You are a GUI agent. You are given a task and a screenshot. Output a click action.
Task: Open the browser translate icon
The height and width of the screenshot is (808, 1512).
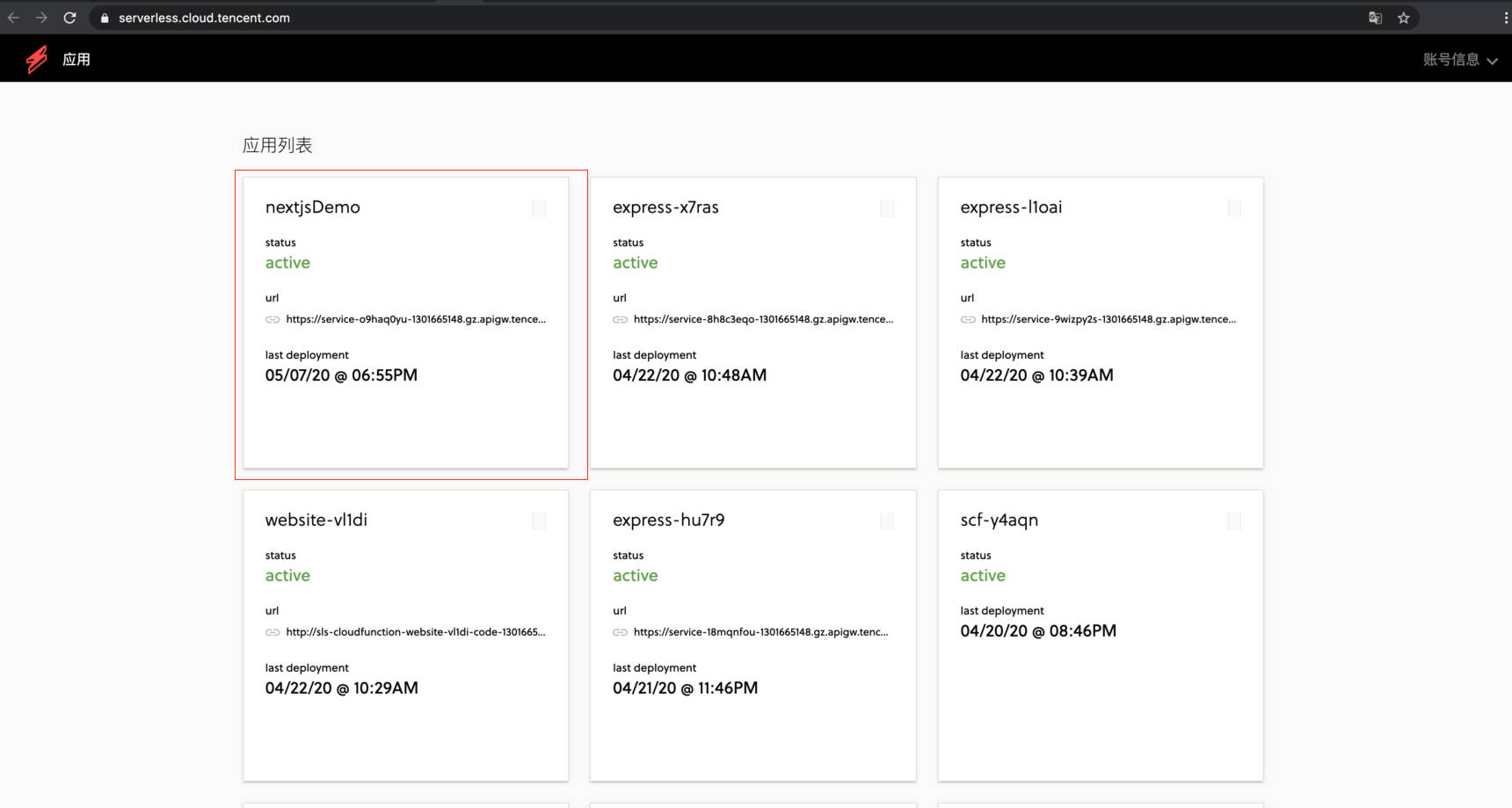1375,18
